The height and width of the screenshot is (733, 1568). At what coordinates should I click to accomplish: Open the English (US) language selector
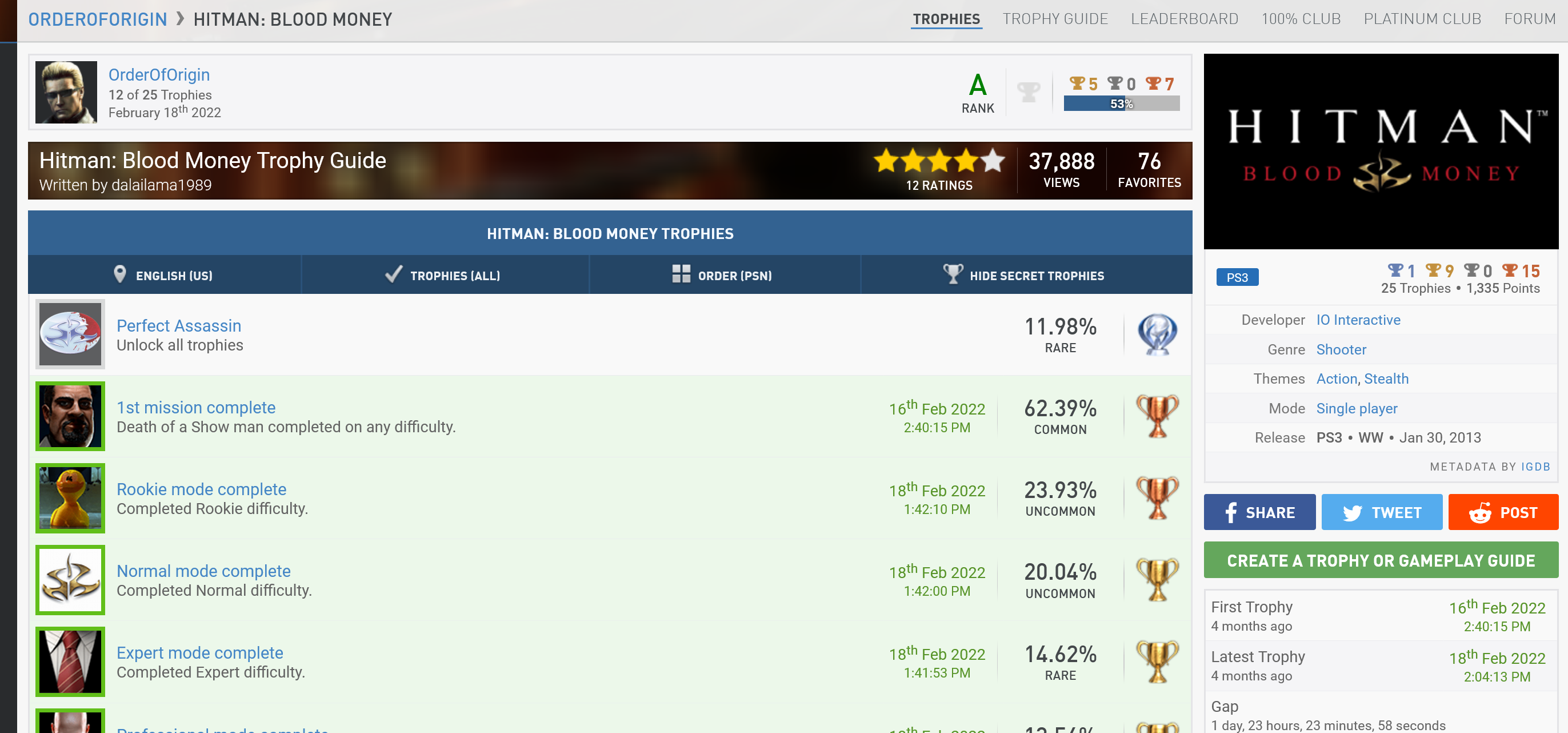(x=164, y=275)
